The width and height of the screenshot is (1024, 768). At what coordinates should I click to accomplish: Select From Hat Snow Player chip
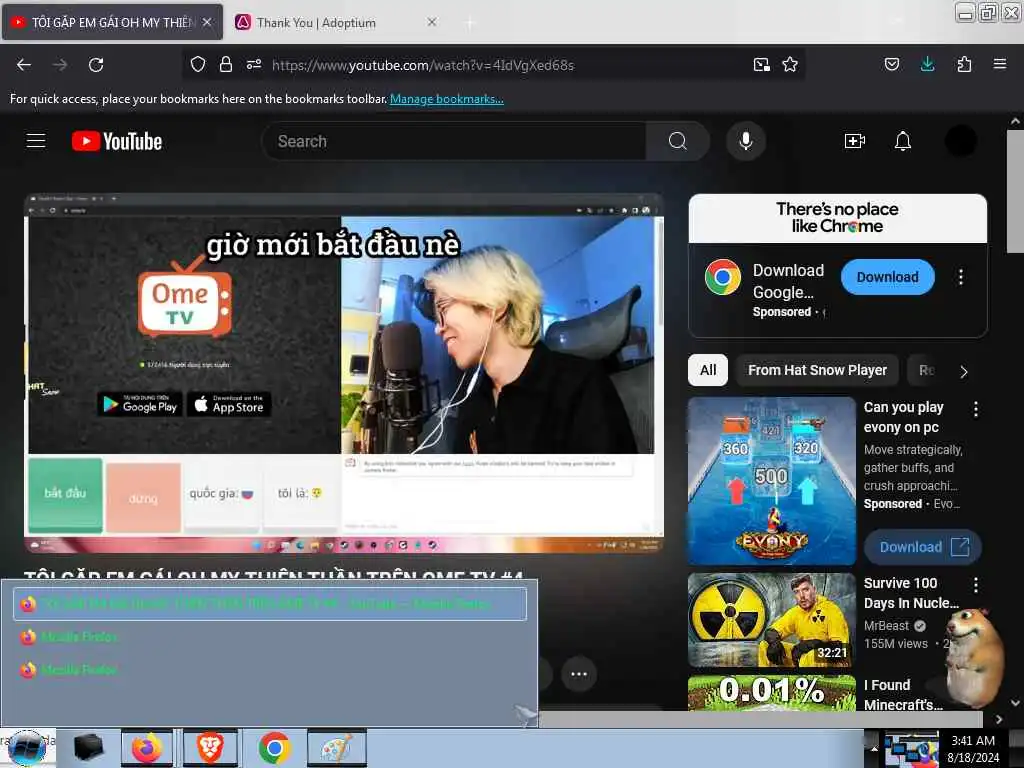point(817,370)
